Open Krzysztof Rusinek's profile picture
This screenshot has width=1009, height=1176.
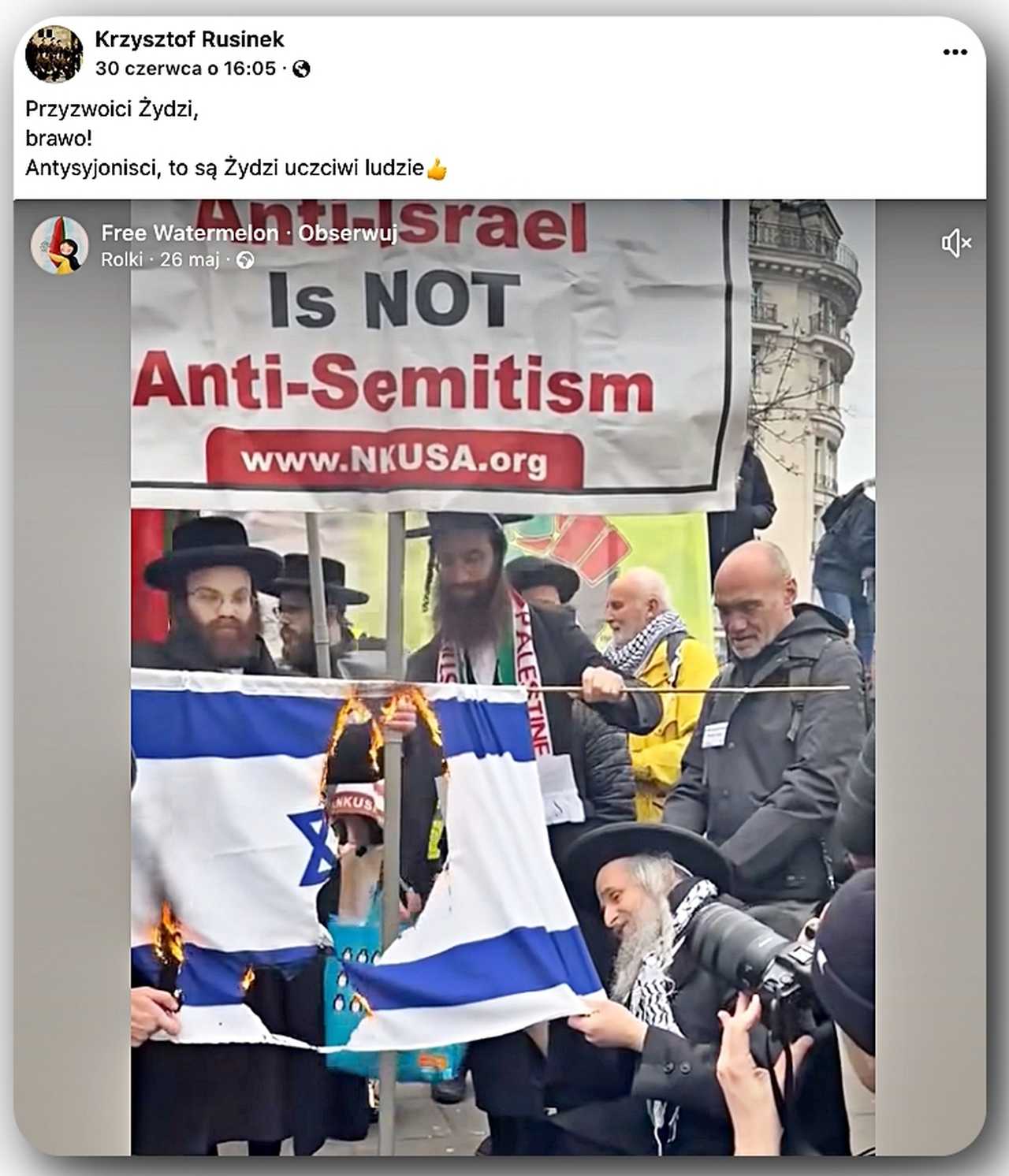(54, 54)
